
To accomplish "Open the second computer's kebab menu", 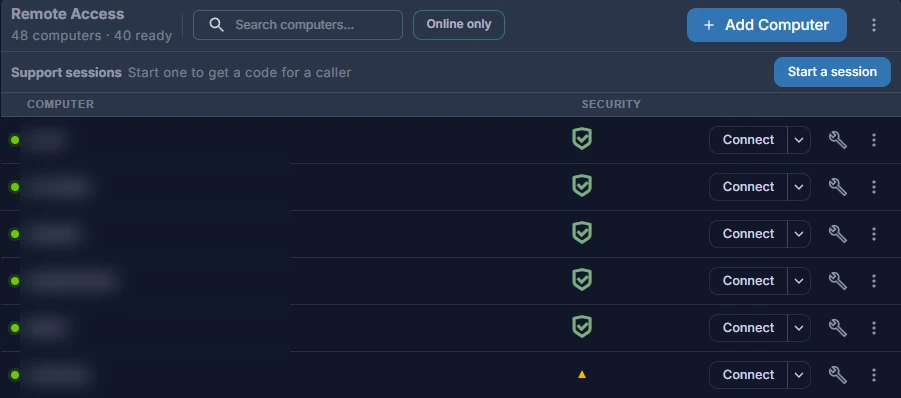I will (x=873, y=187).
